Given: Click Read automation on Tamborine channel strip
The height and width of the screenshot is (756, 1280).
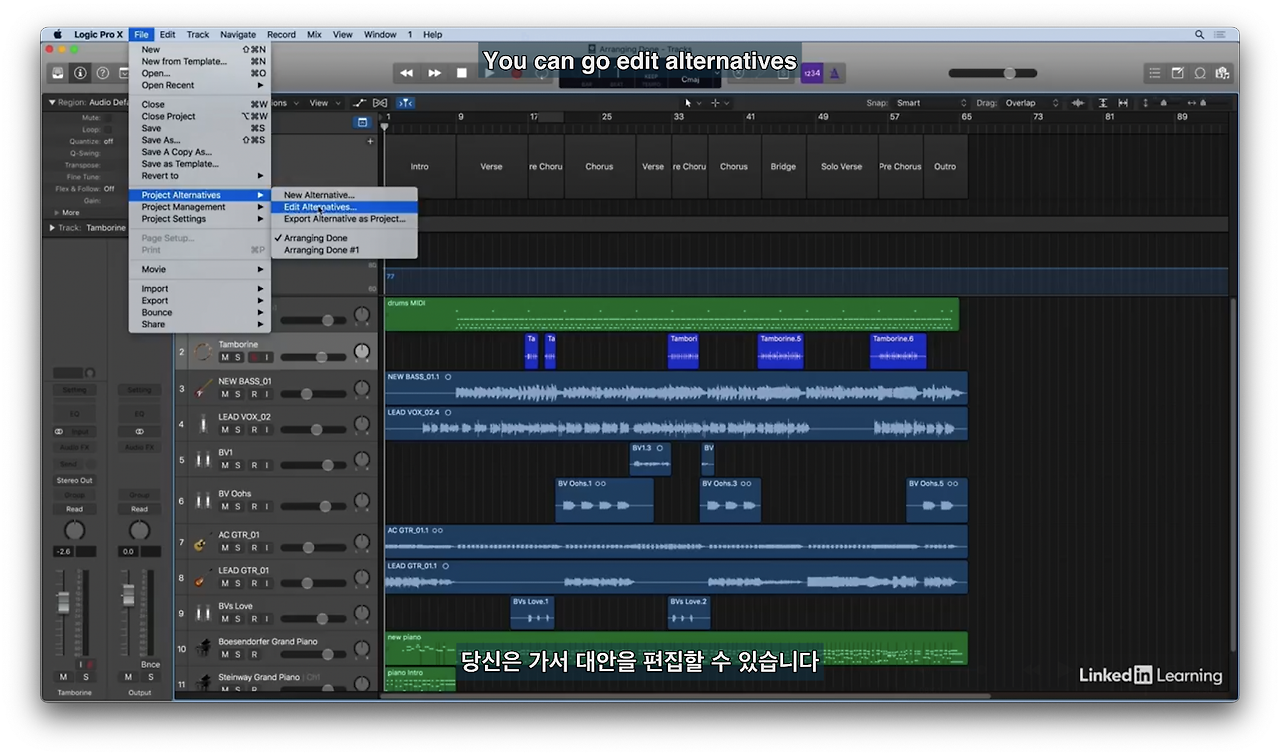Looking at the screenshot, I should tap(74, 509).
